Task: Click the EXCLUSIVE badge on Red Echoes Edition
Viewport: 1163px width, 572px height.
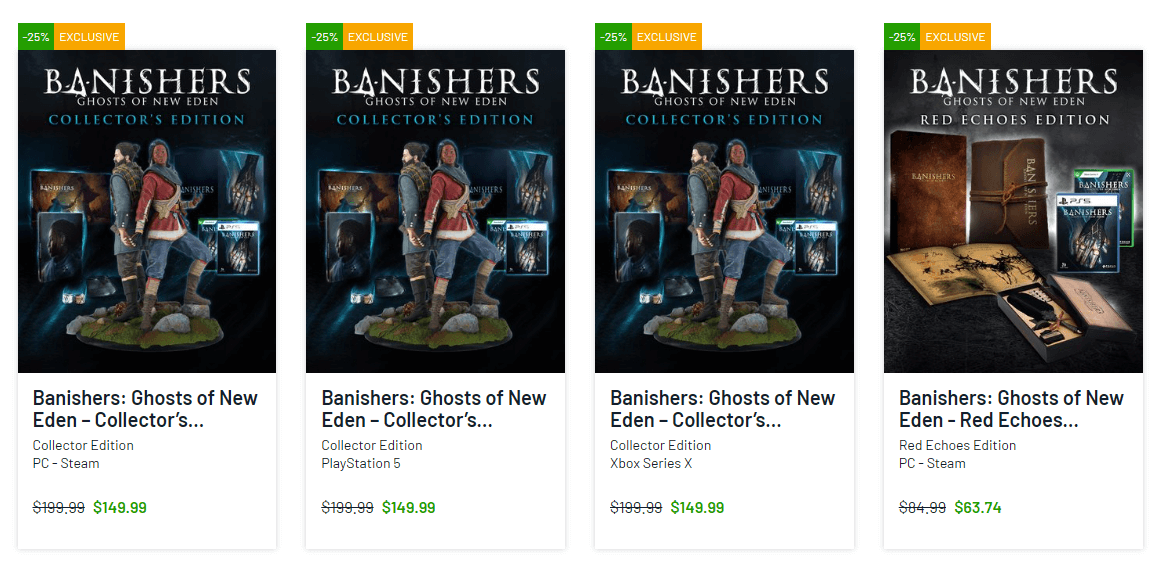Action: pos(955,37)
